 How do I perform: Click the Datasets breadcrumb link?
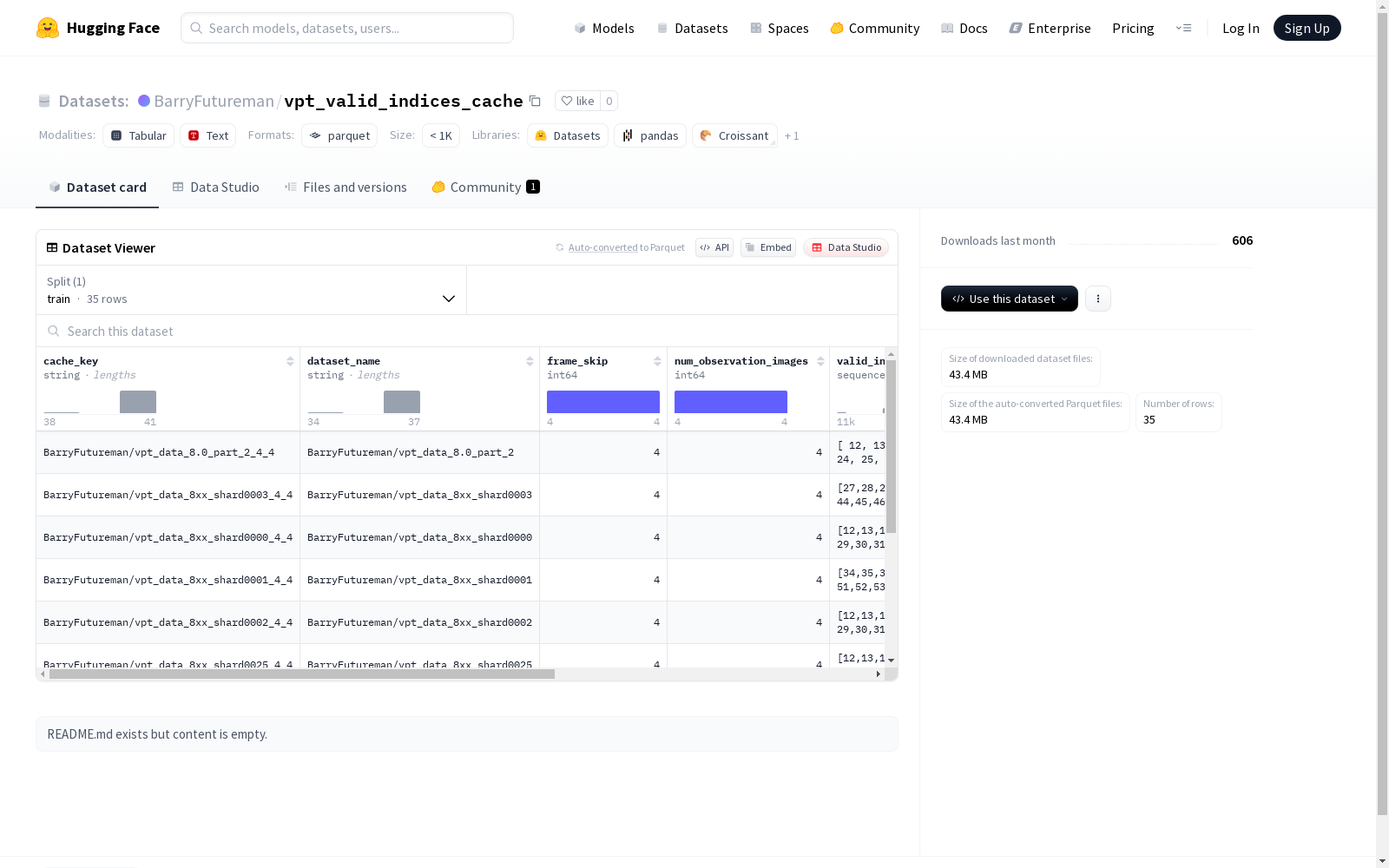coord(93,101)
